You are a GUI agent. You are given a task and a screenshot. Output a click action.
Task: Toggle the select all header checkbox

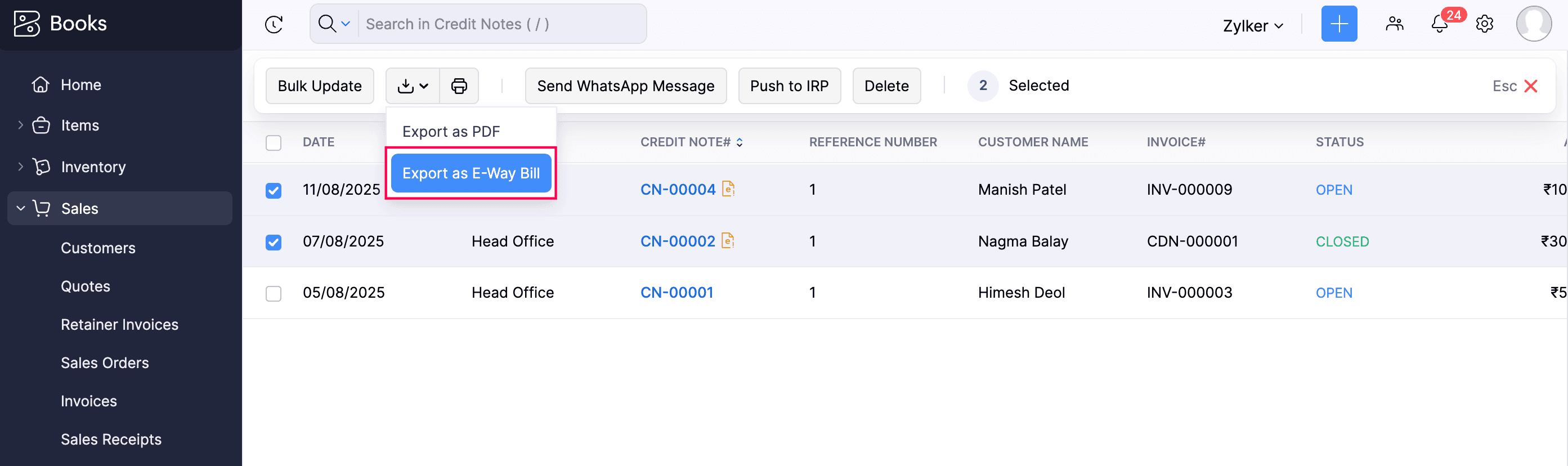point(274,142)
